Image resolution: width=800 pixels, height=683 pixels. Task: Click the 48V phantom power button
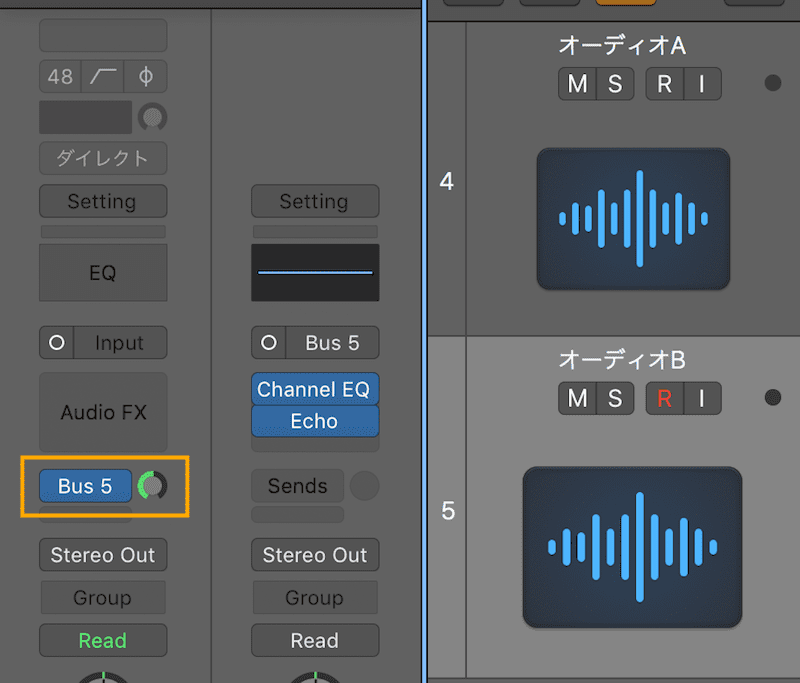coord(60,77)
